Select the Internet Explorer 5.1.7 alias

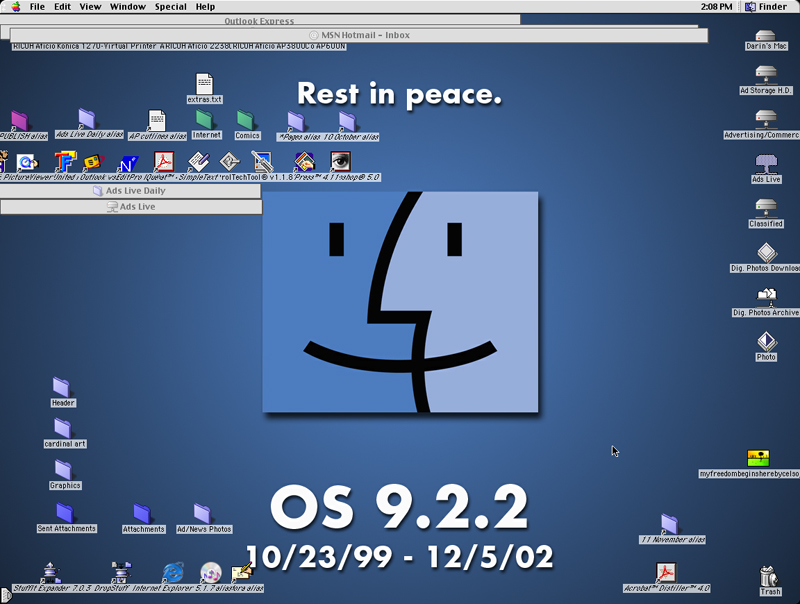(173, 572)
